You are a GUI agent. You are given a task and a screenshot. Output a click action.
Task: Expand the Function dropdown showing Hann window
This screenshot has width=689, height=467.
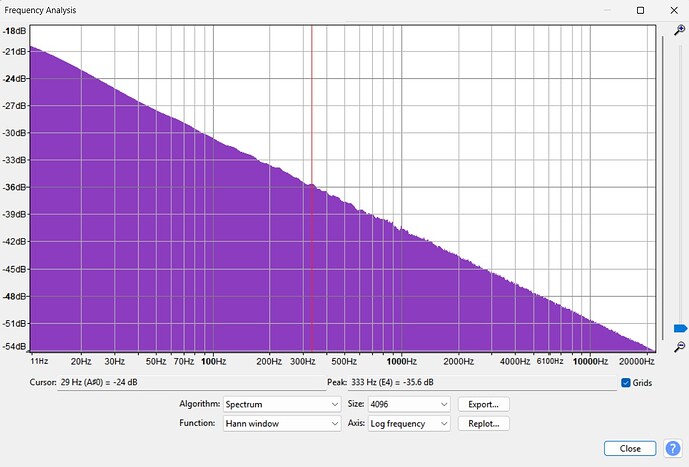(x=281, y=424)
